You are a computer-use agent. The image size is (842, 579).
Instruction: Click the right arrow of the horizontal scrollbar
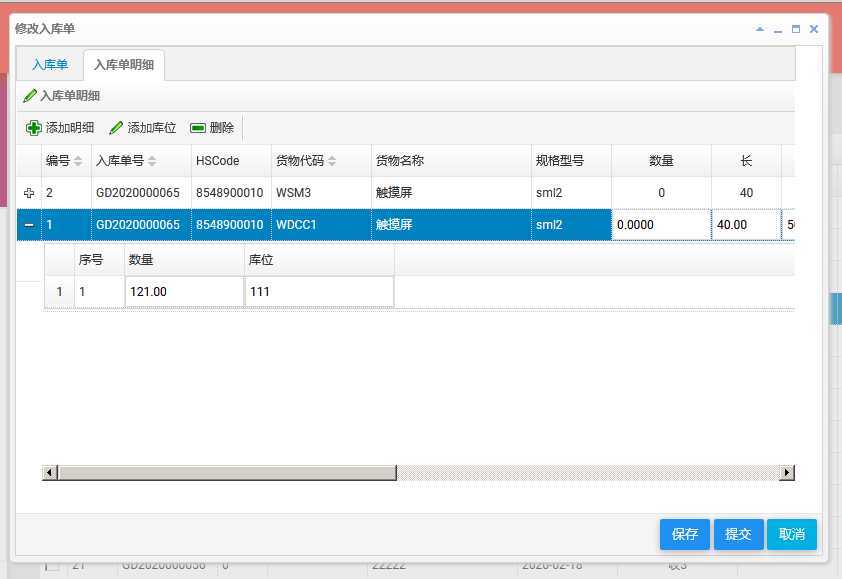(787, 472)
